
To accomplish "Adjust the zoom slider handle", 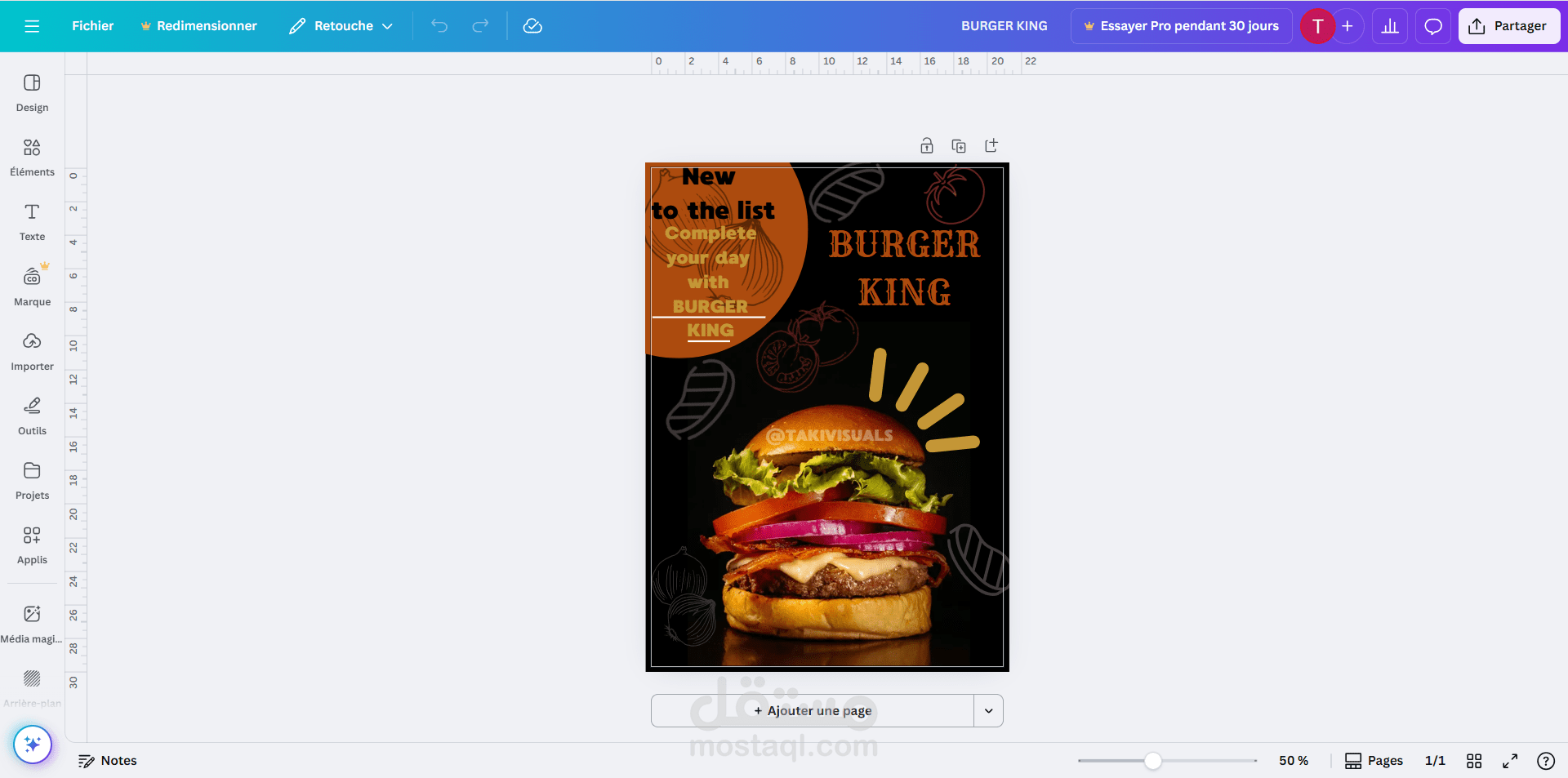I will pyautogui.click(x=1152, y=761).
